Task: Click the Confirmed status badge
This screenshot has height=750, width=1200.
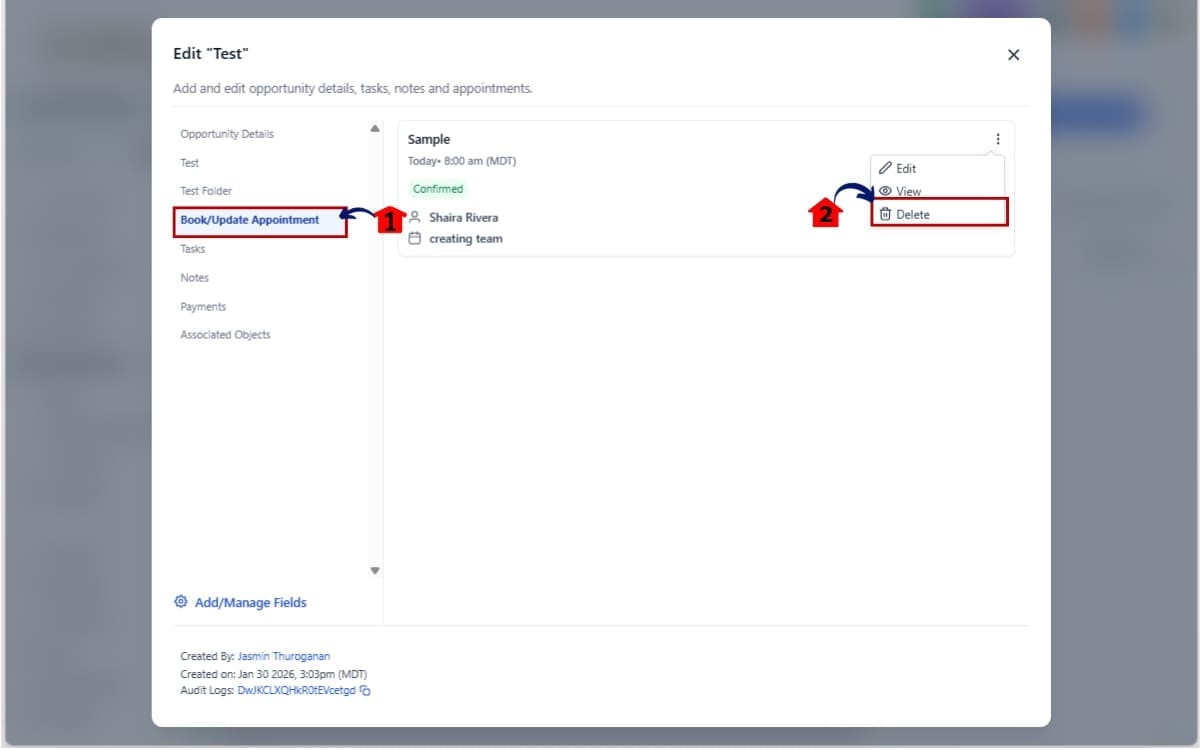Action: point(438,189)
